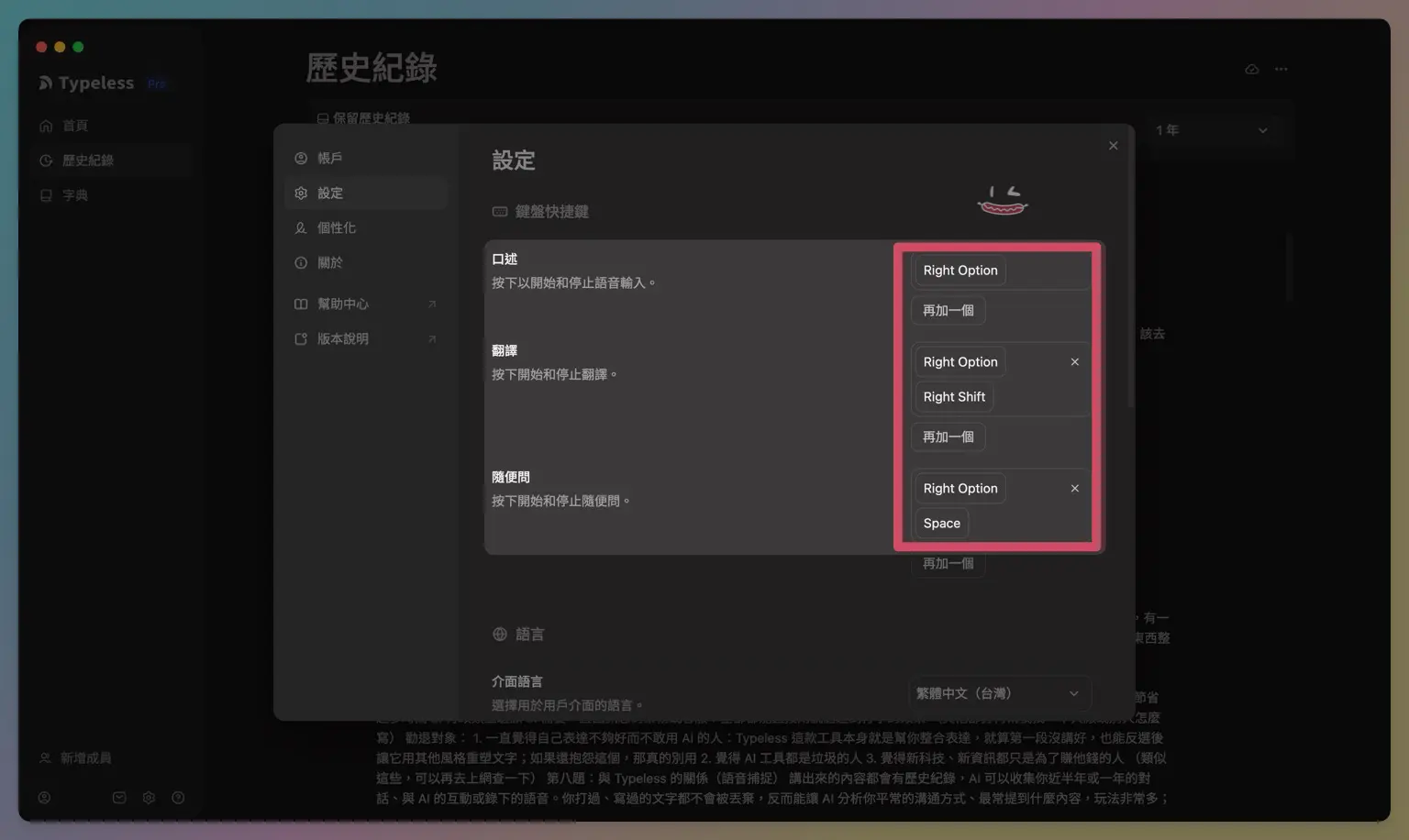1409x840 pixels.
Task: Click the Pro badge beside Typeless
Action: tap(157, 84)
